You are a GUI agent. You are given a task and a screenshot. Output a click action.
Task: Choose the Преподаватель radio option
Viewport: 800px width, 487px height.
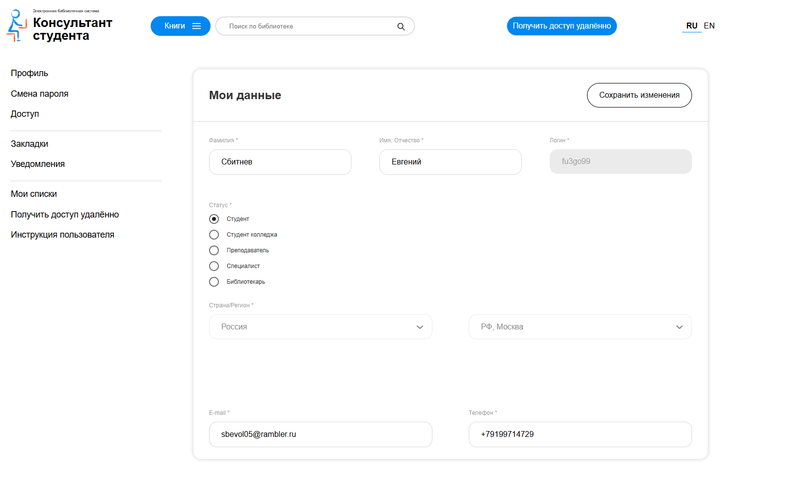214,250
